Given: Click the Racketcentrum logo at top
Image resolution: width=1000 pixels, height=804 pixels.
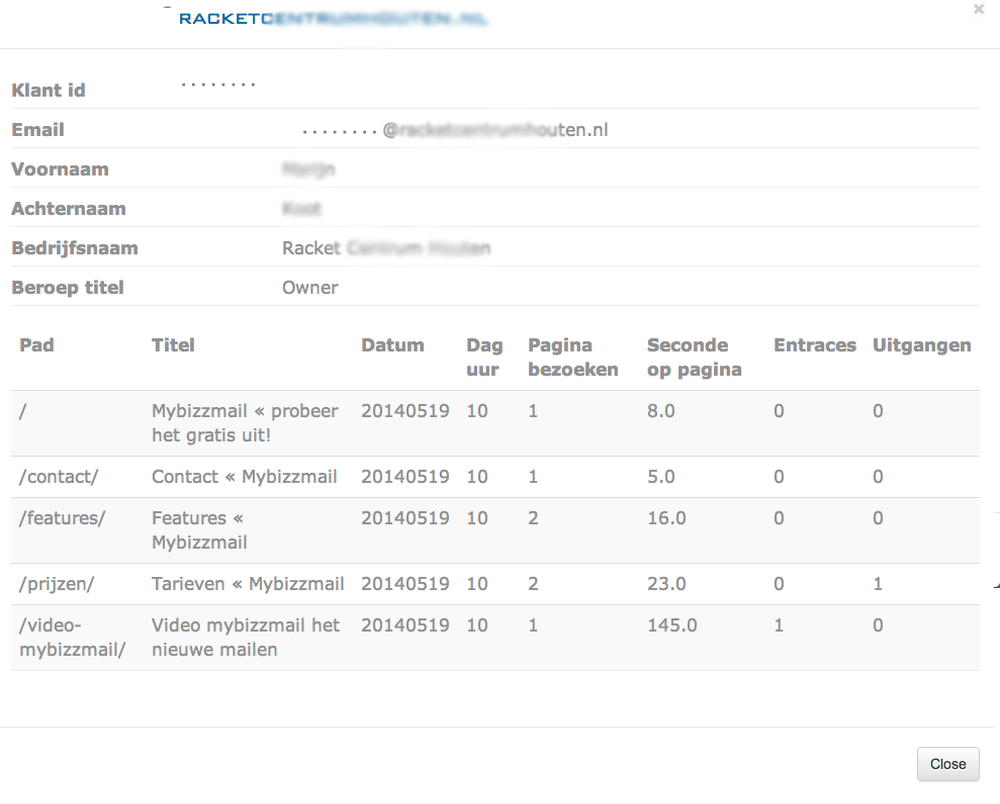Looking at the screenshot, I should point(332,18).
